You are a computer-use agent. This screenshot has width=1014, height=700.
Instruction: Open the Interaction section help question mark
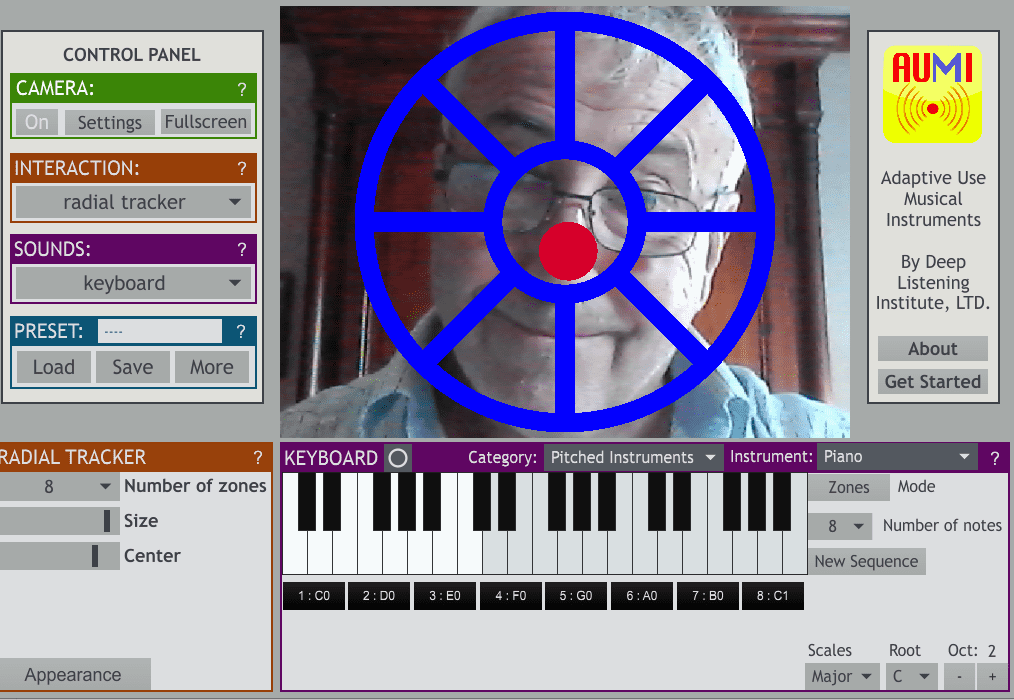(x=241, y=169)
